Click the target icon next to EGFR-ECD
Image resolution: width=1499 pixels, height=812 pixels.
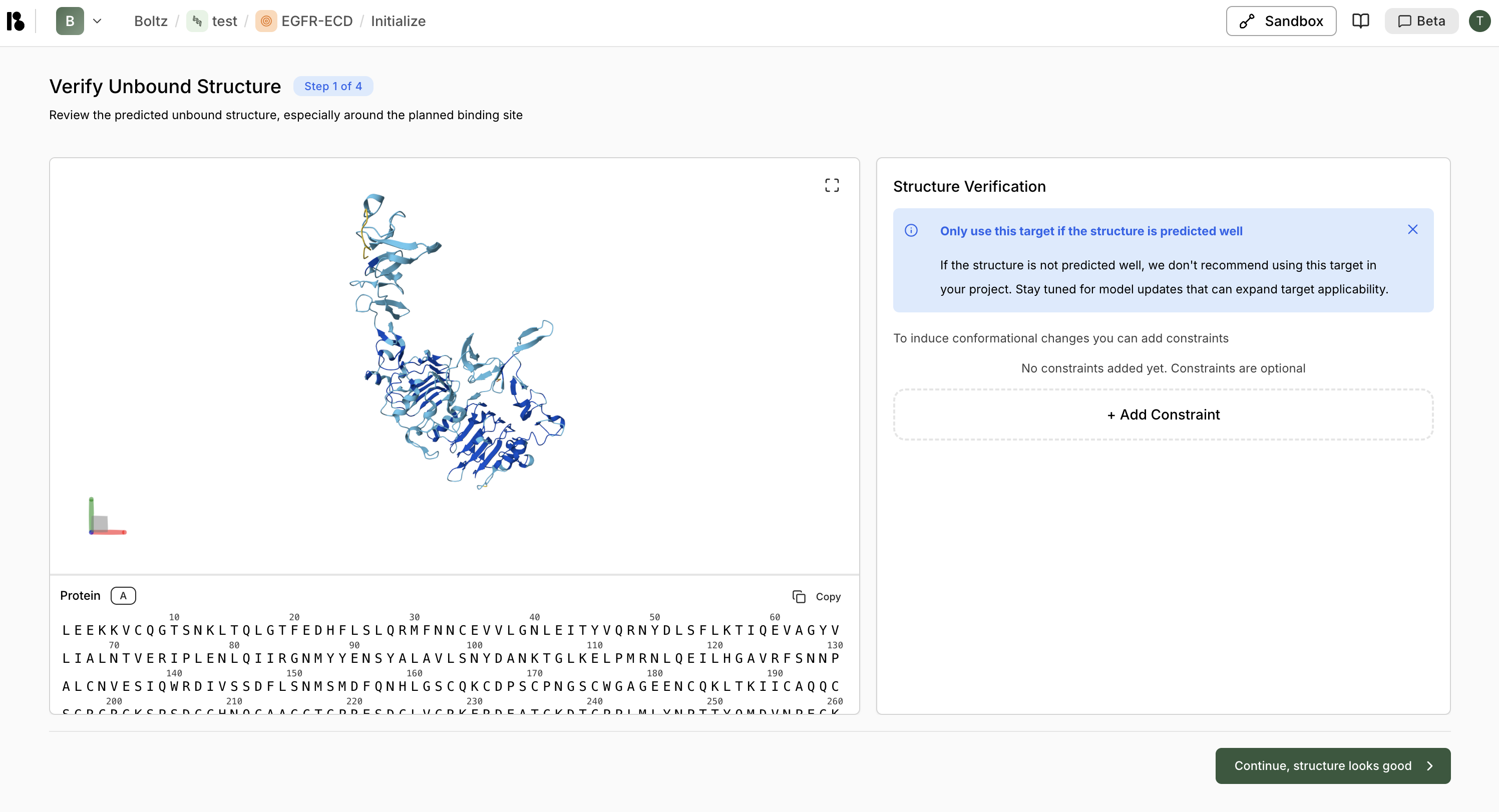point(266,21)
